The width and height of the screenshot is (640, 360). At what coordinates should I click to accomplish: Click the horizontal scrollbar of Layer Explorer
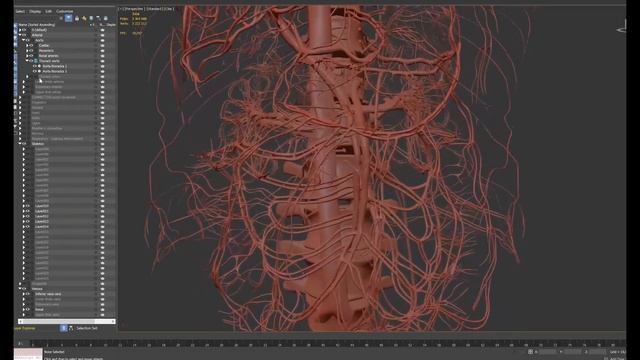click(x=67, y=322)
